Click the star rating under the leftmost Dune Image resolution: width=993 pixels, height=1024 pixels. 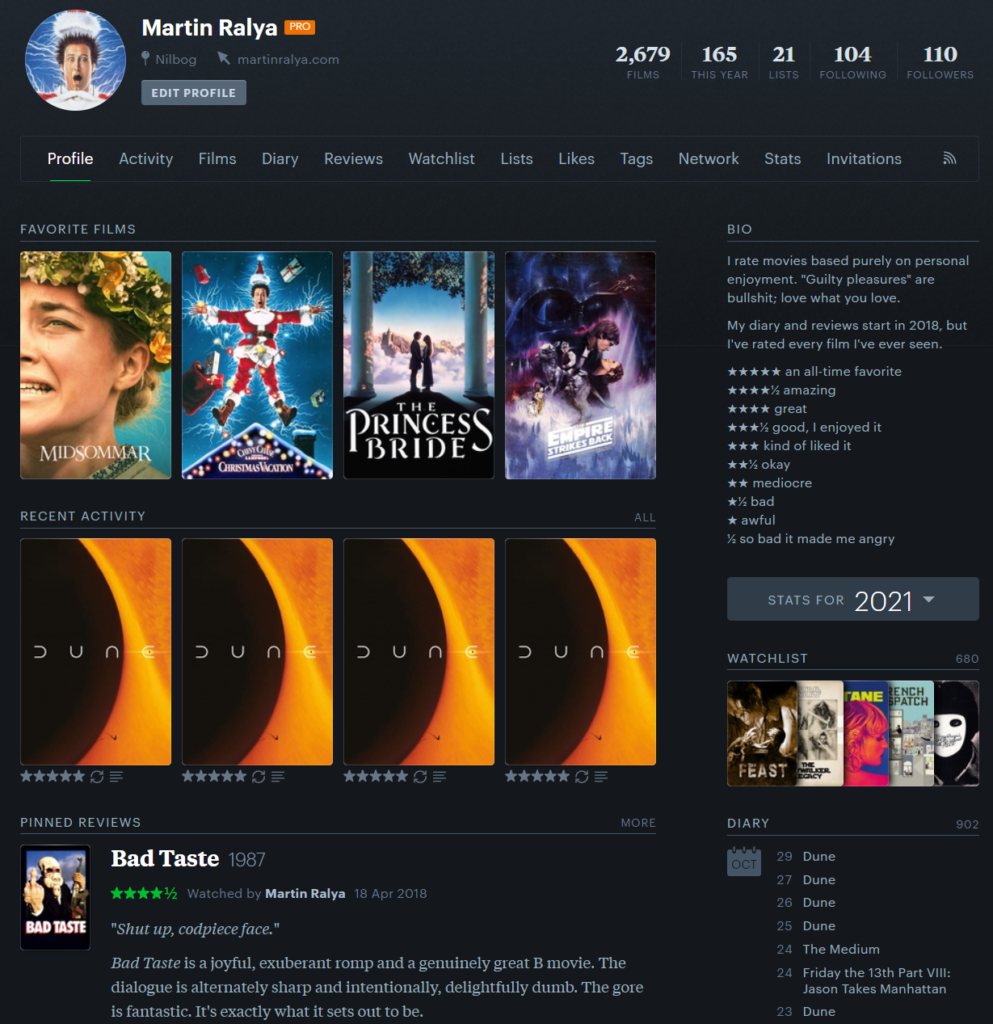click(x=53, y=776)
